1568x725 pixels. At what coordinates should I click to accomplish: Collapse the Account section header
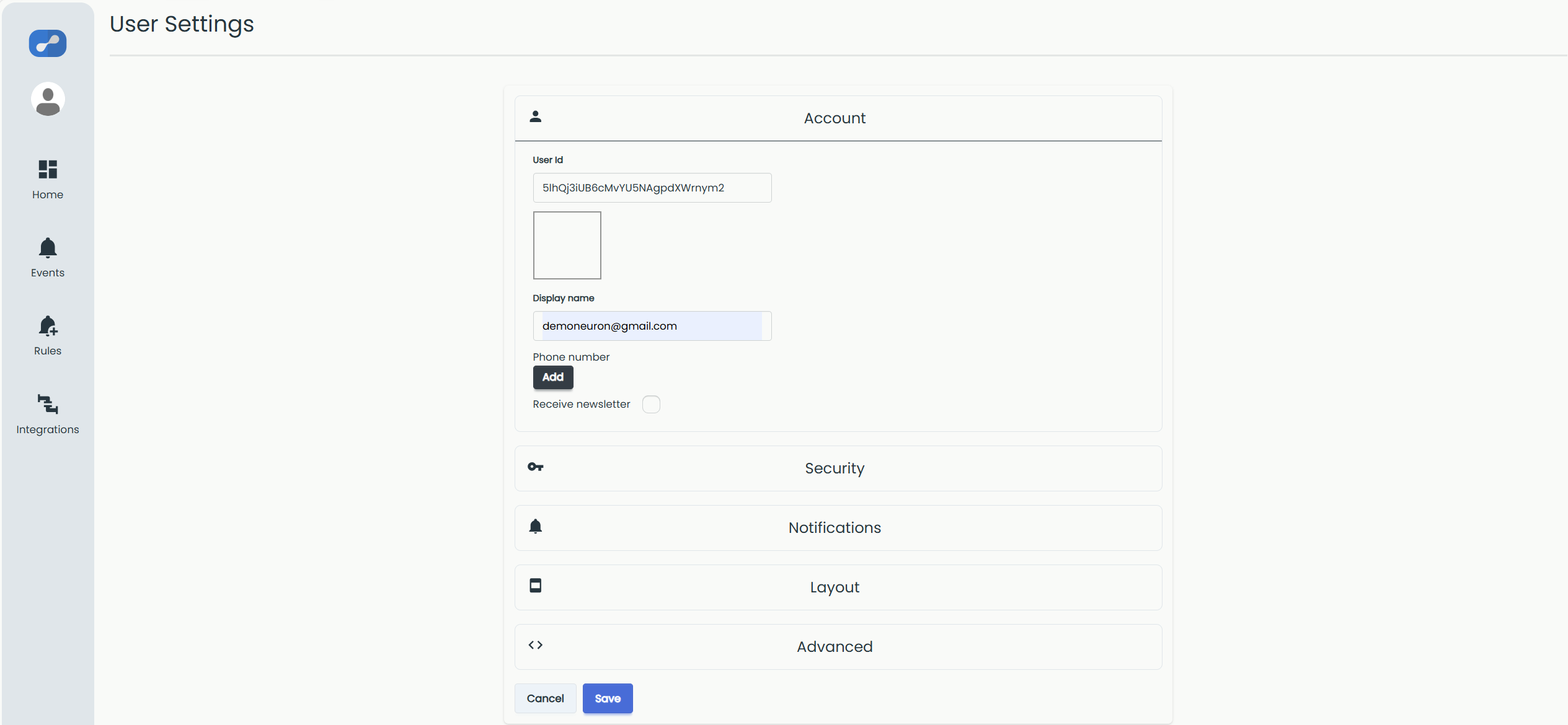click(838, 118)
